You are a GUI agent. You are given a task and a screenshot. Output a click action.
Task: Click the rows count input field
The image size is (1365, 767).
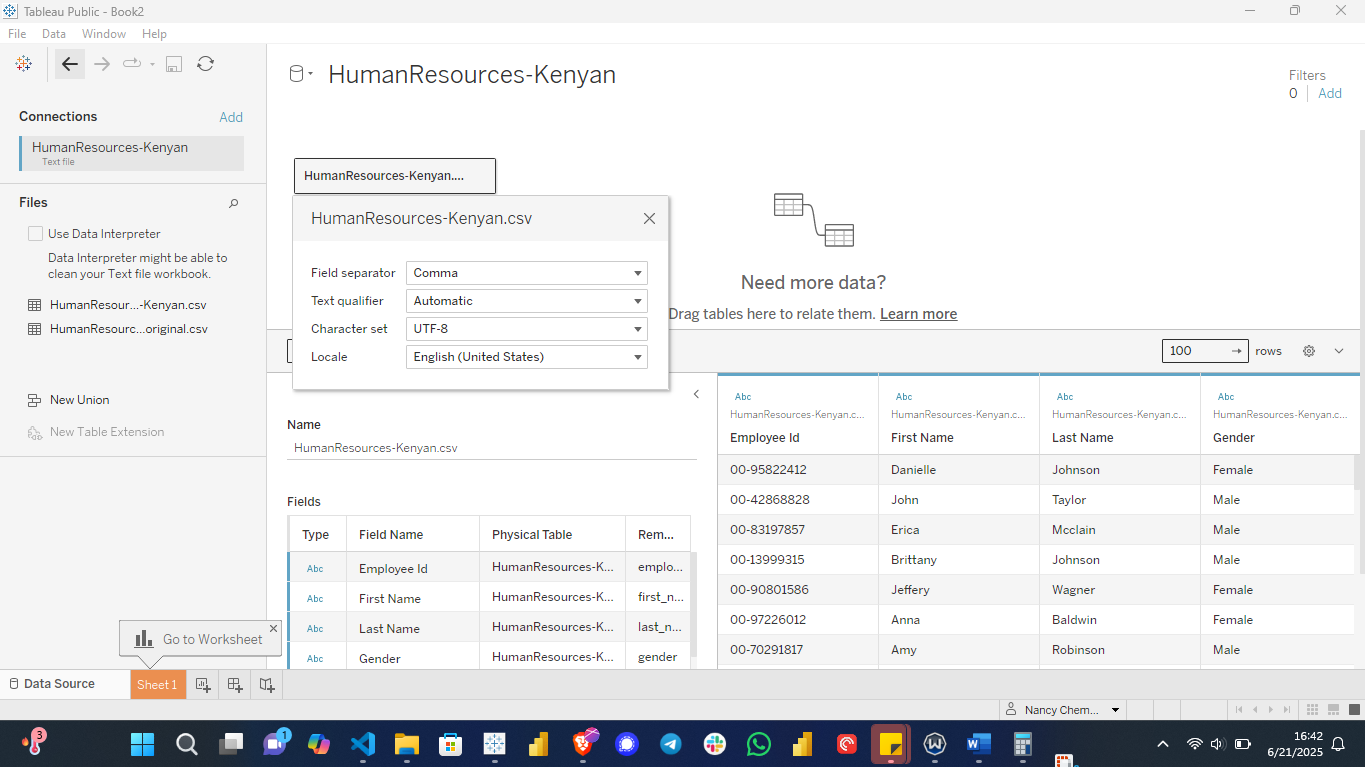point(1194,351)
